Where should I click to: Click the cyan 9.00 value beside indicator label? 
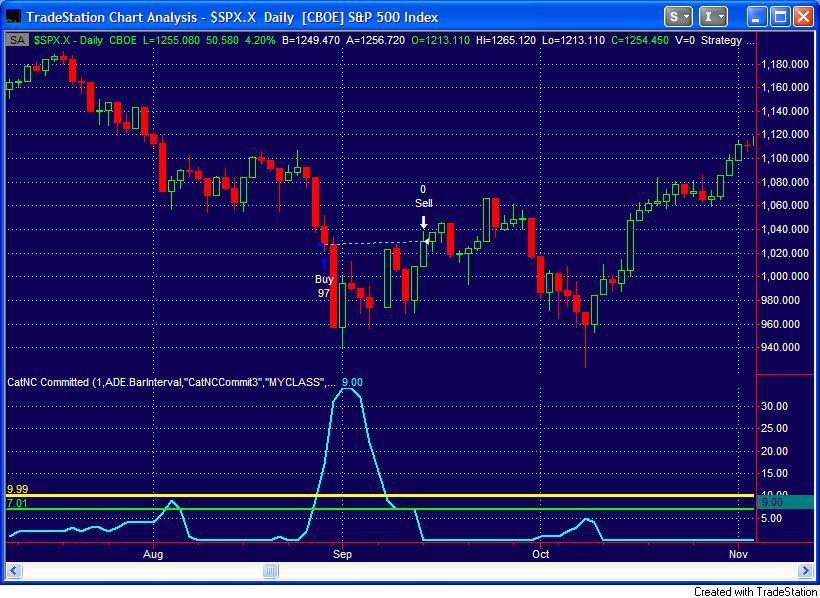pyautogui.click(x=352, y=382)
